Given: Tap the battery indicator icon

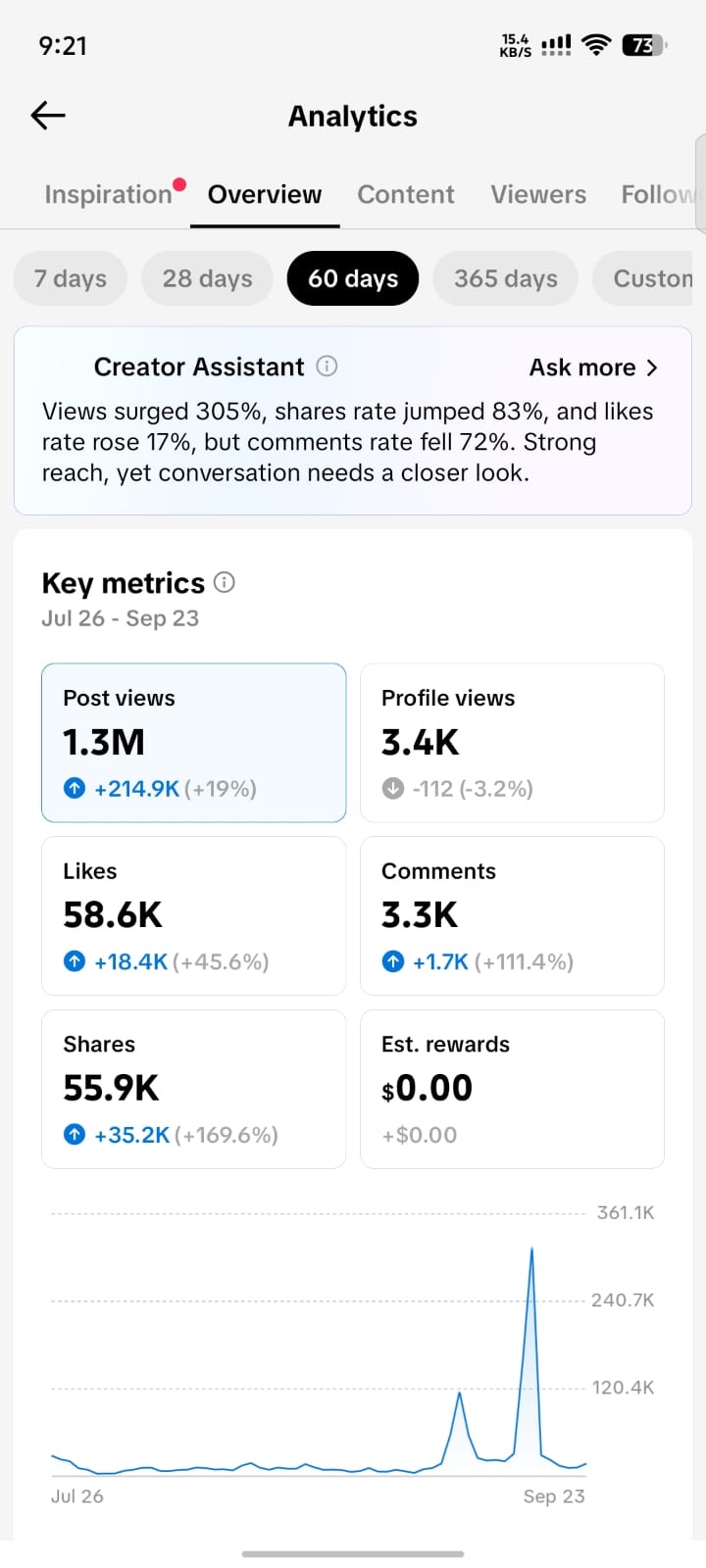Looking at the screenshot, I should 644,45.
